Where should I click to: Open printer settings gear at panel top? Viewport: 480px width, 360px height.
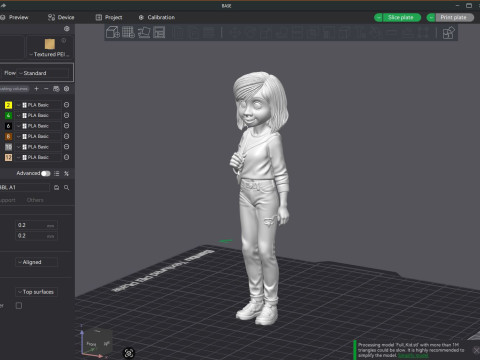click(67, 29)
